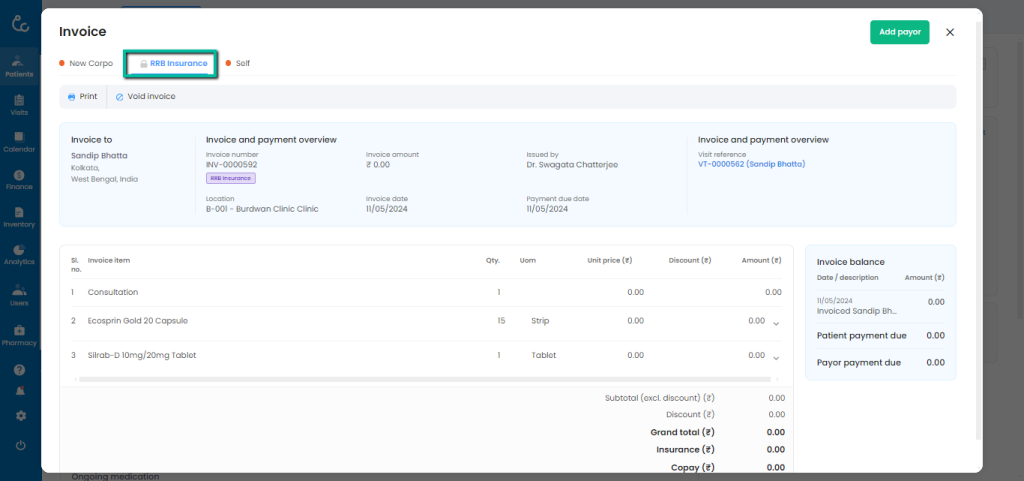Viewport: 1024px width, 481px height.
Task: Open the Users sidebar icon
Action: (19, 293)
